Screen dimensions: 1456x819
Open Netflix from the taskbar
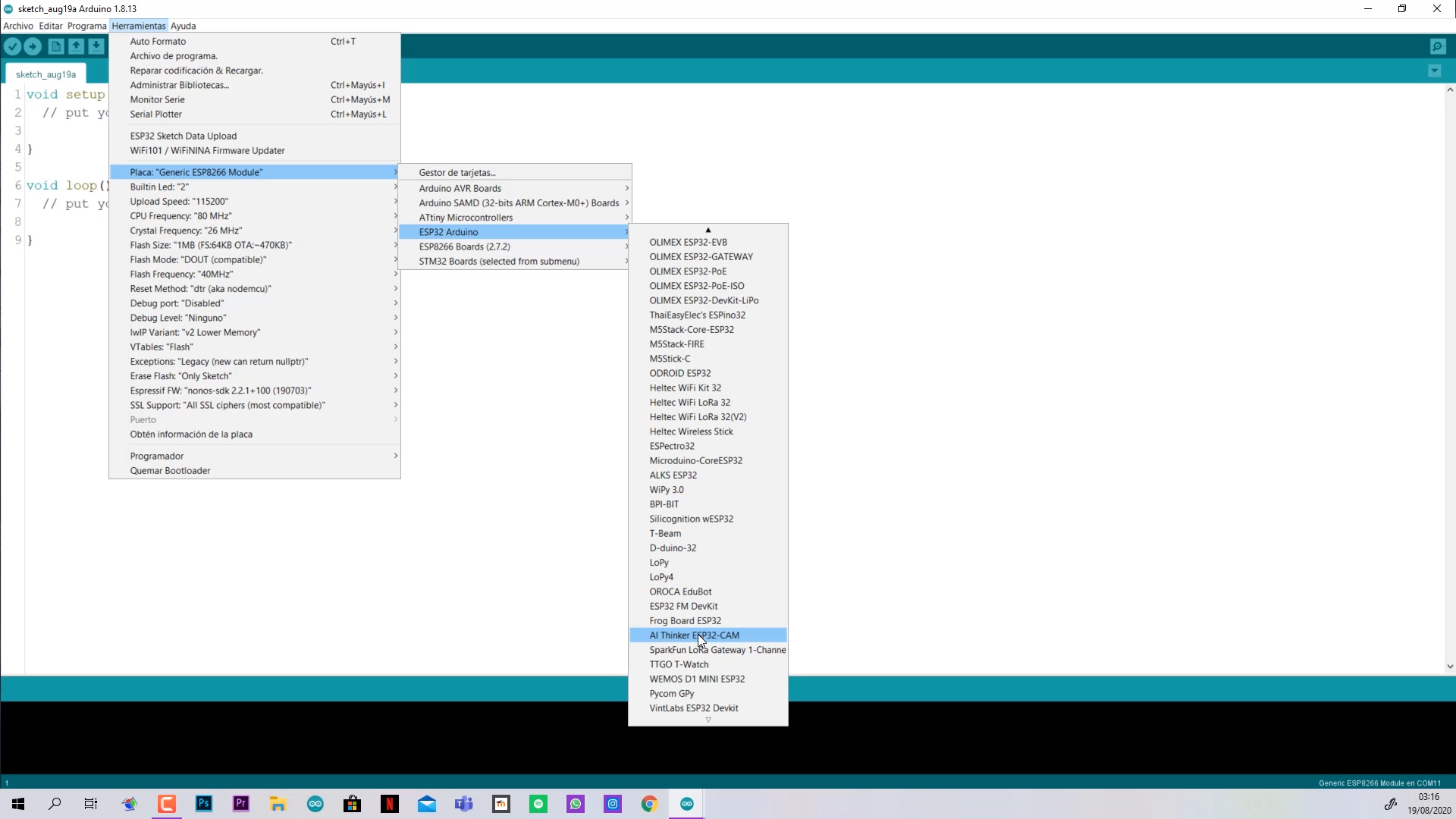[390, 805]
